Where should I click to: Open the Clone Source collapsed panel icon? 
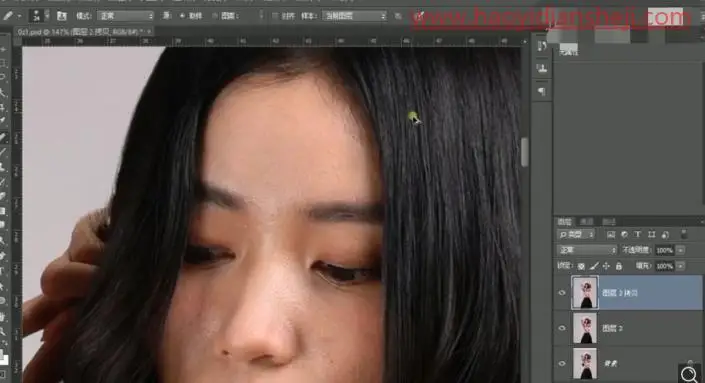click(x=542, y=69)
